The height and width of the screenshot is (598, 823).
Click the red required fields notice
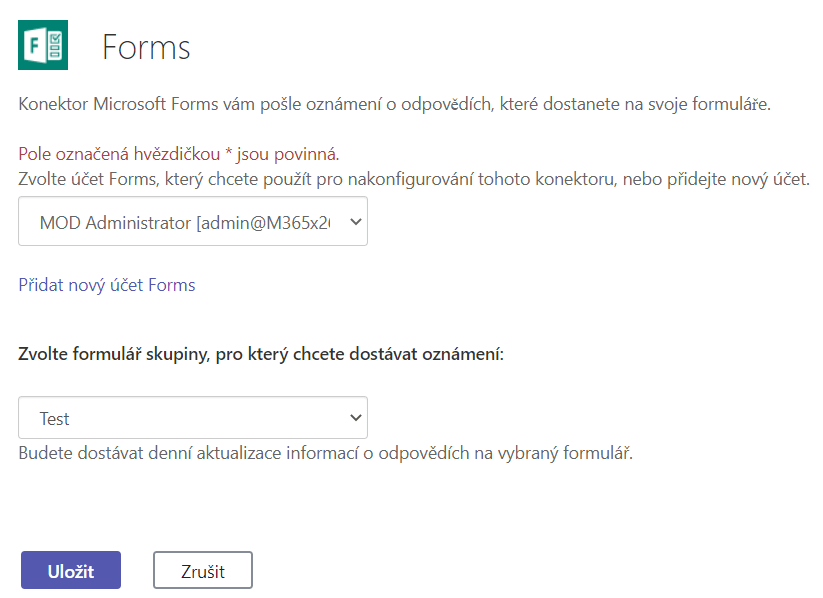[178, 154]
